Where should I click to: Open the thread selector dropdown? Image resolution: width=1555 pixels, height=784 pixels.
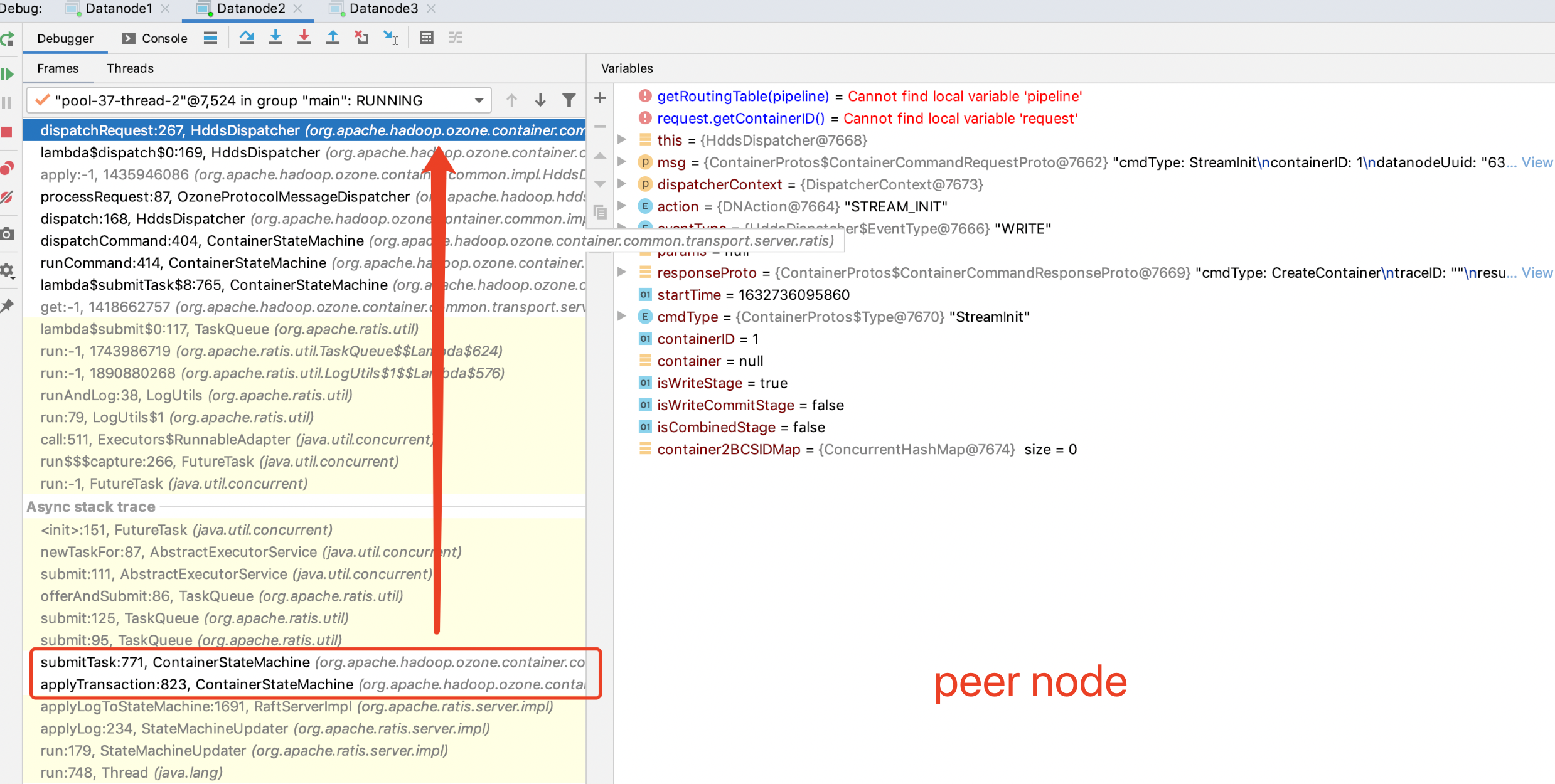tap(479, 100)
